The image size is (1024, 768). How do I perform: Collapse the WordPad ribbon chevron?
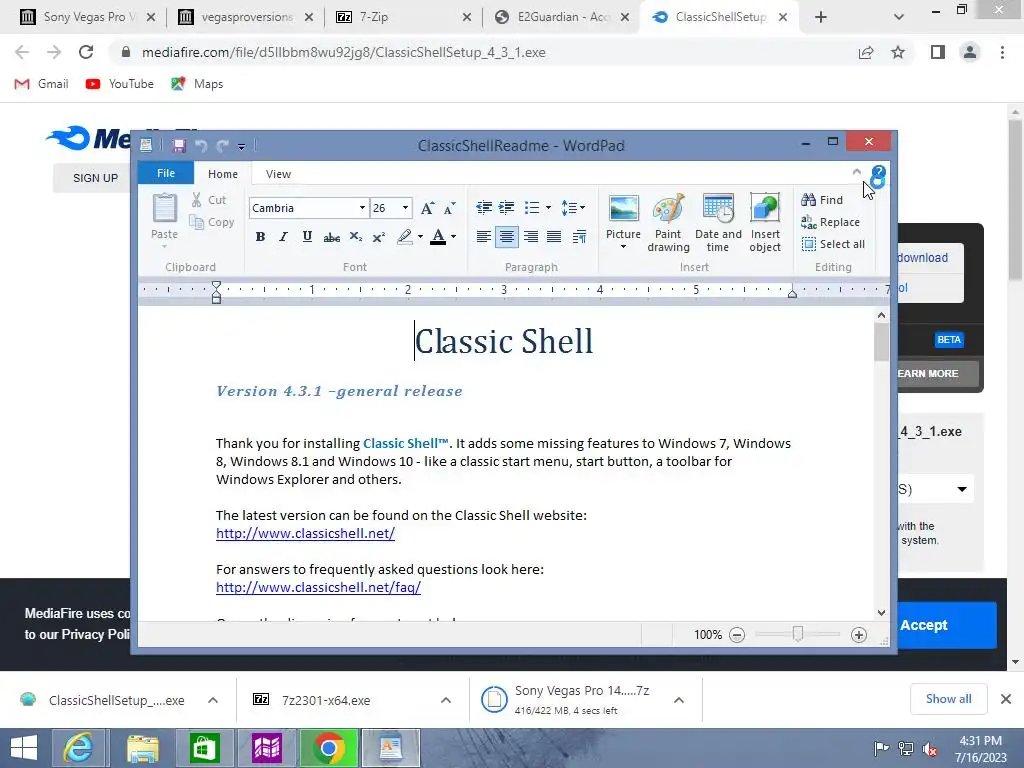pyautogui.click(x=857, y=172)
